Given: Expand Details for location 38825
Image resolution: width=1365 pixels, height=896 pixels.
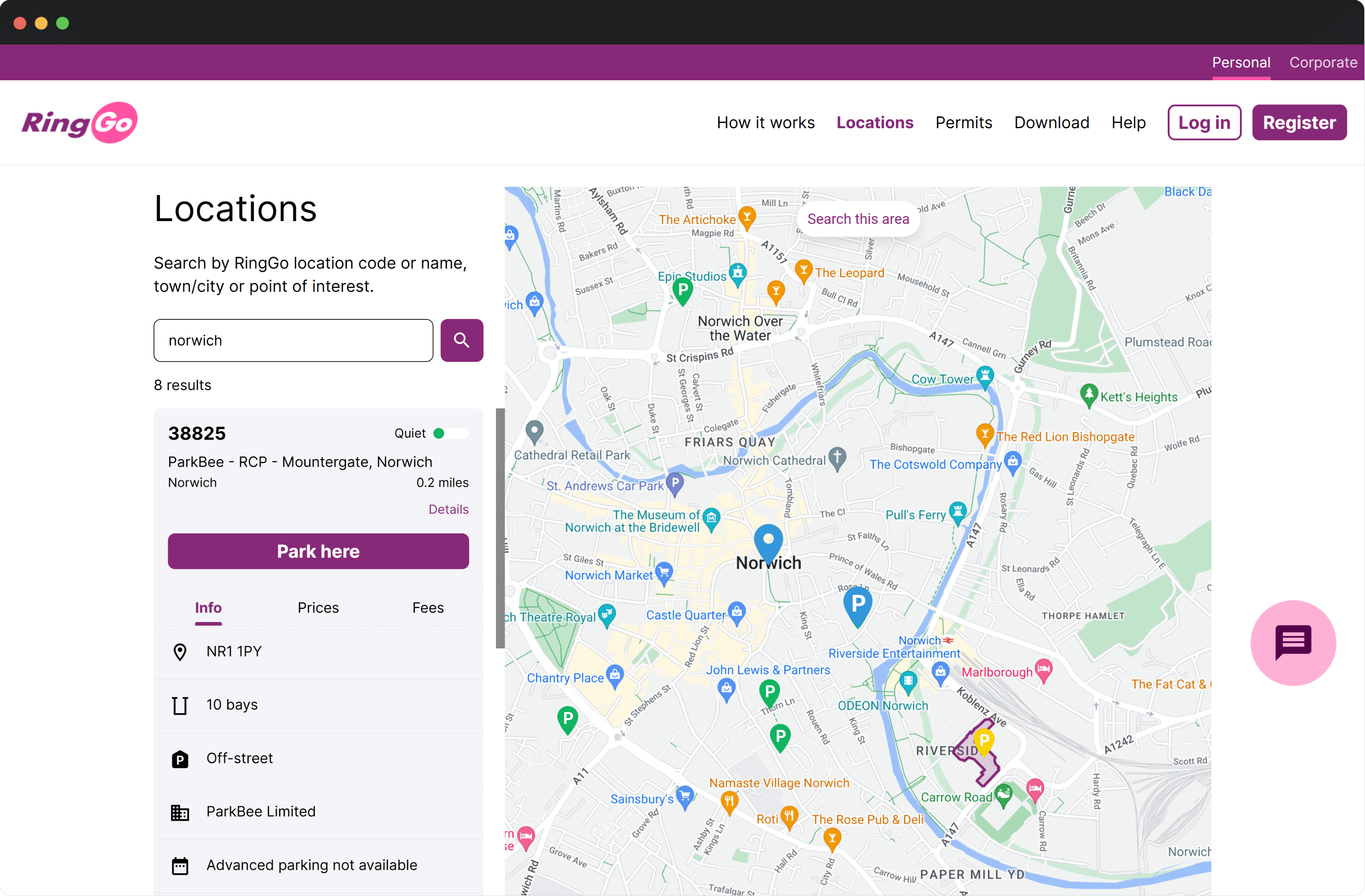Looking at the screenshot, I should click(448, 509).
